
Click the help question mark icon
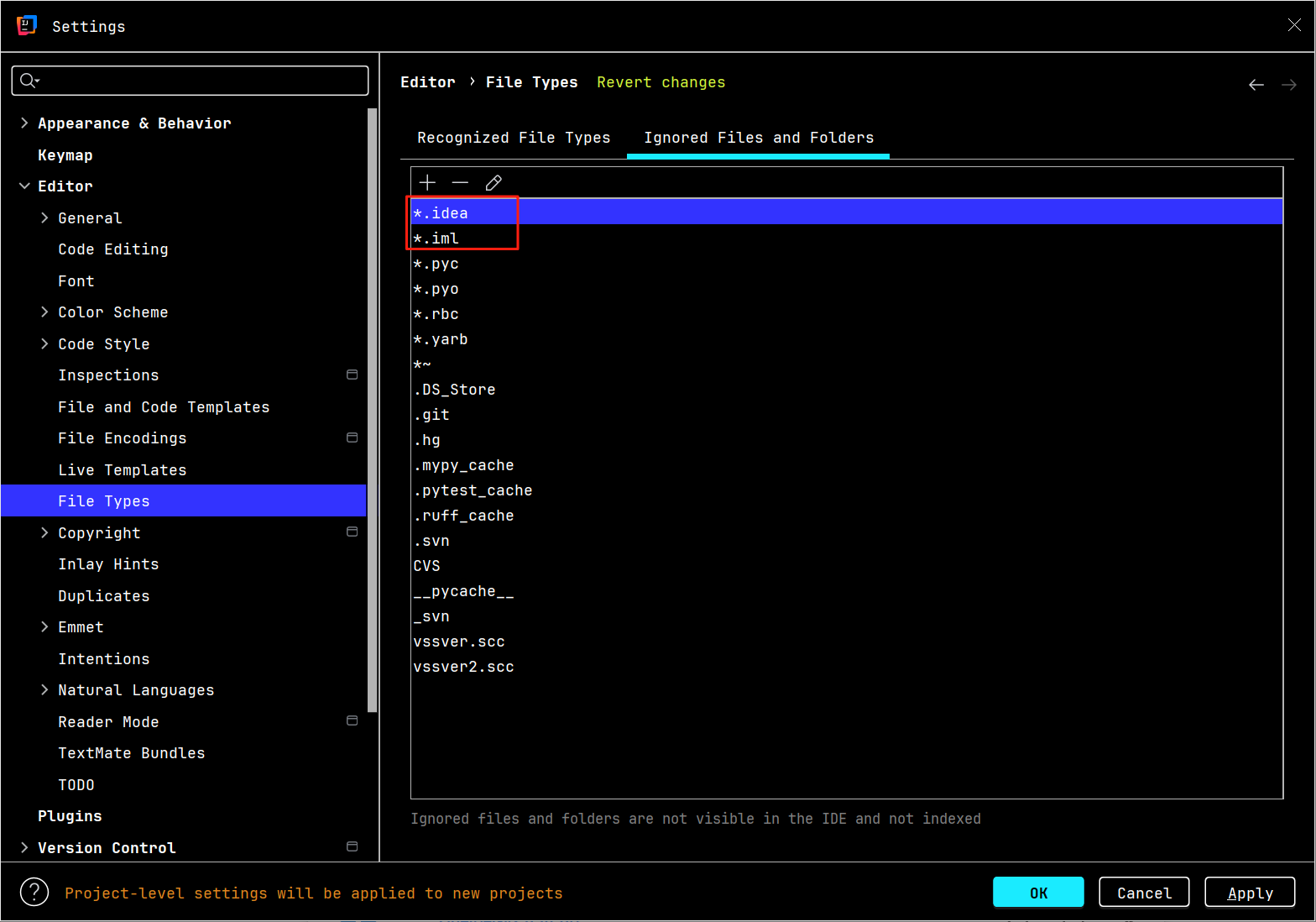point(34,893)
